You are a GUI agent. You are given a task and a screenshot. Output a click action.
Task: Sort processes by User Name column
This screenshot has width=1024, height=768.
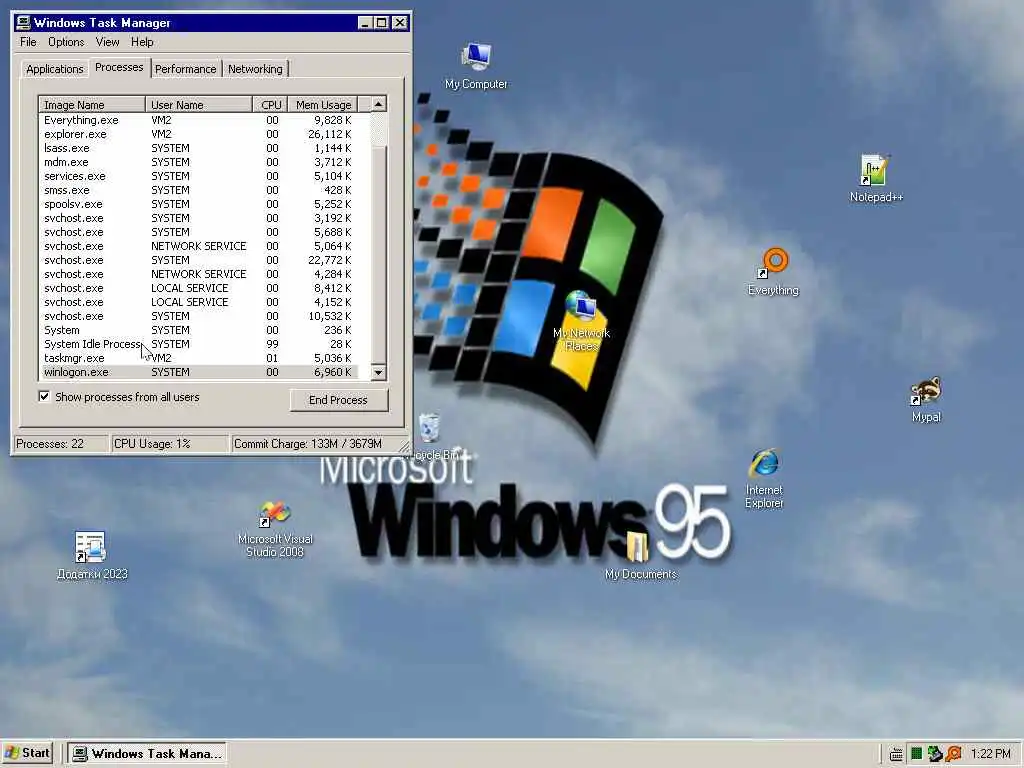tap(199, 104)
